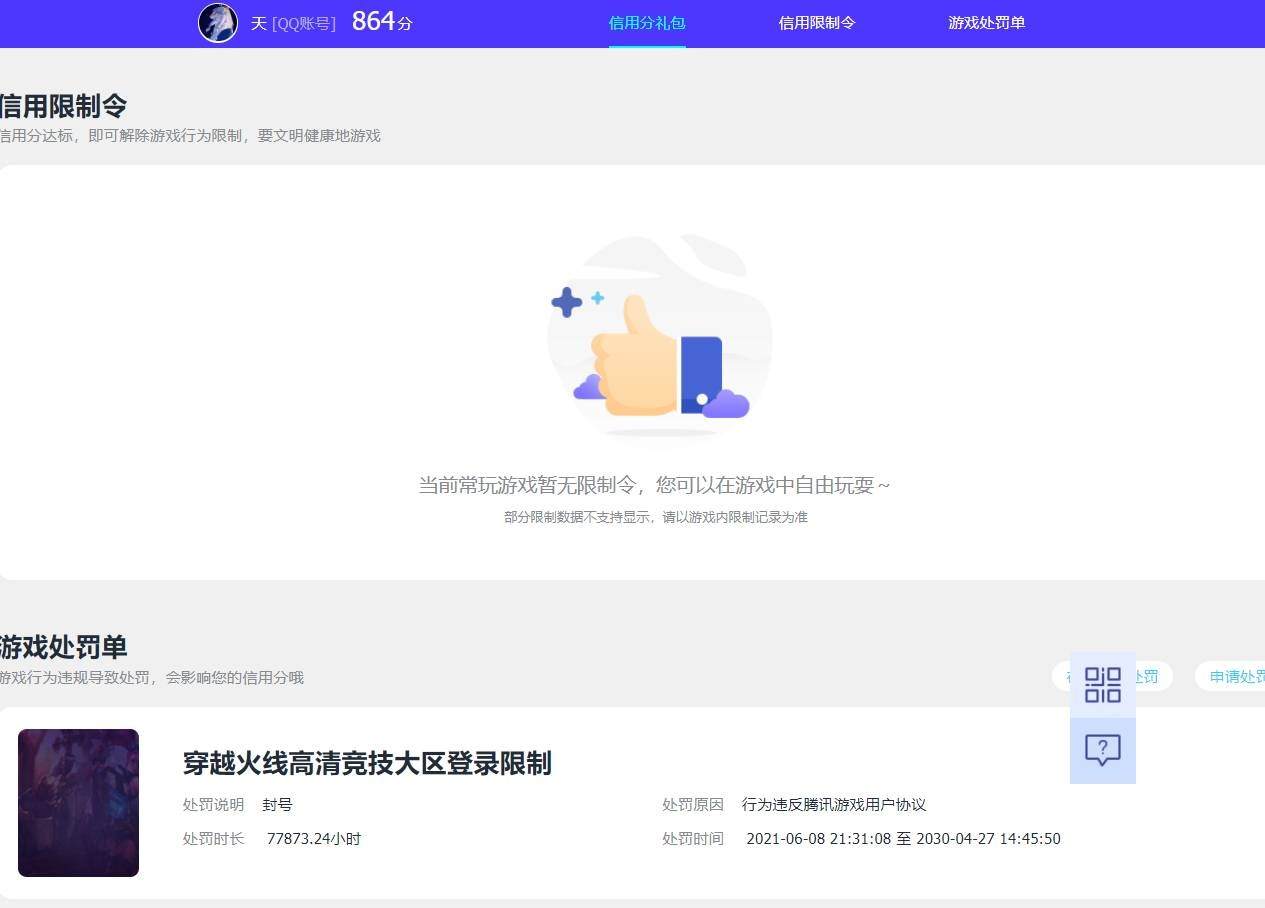Viewport: 1265px width, 908px height.
Task: Click 游戏处罚单 section heading
Action: click(63, 647)
